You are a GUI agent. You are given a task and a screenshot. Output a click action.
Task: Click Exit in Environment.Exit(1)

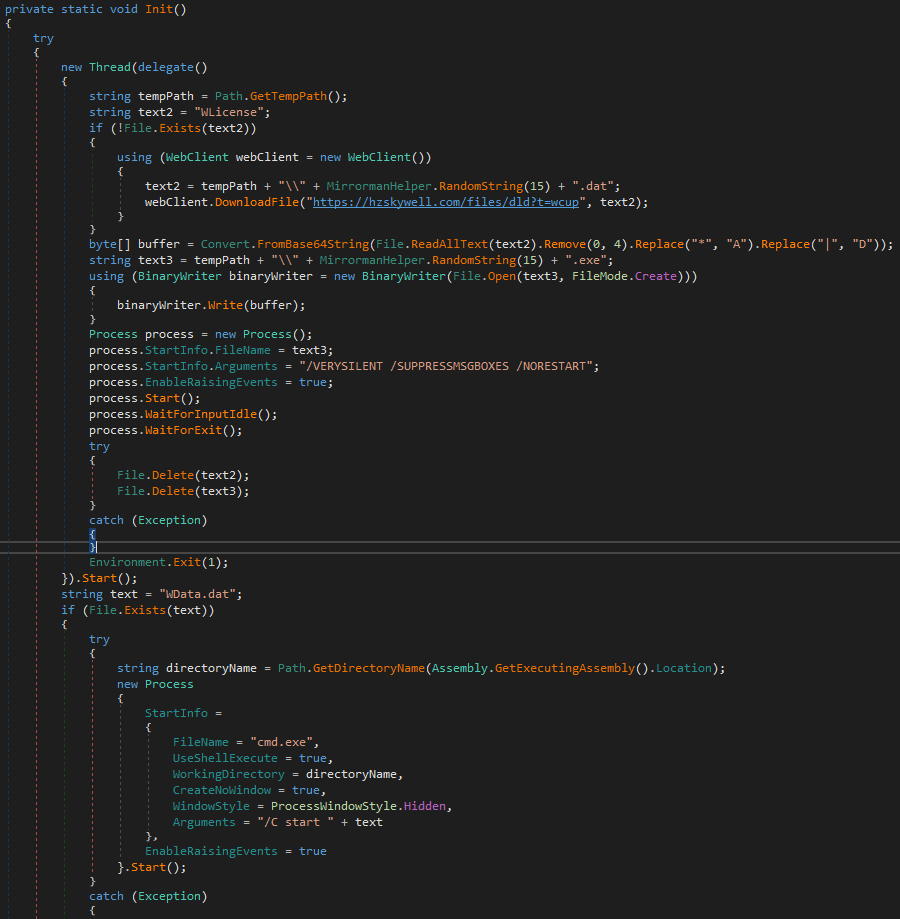187,562
